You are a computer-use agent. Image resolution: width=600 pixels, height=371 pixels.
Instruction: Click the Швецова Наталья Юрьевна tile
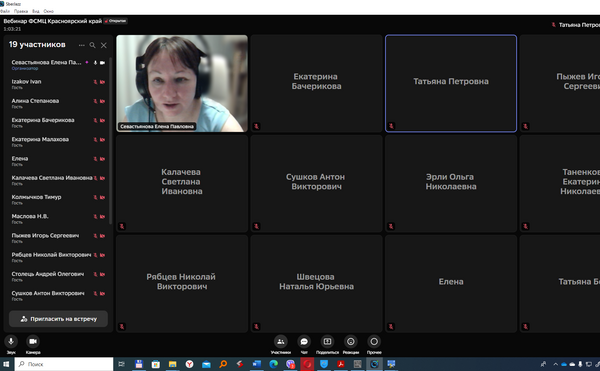point(316,284)
